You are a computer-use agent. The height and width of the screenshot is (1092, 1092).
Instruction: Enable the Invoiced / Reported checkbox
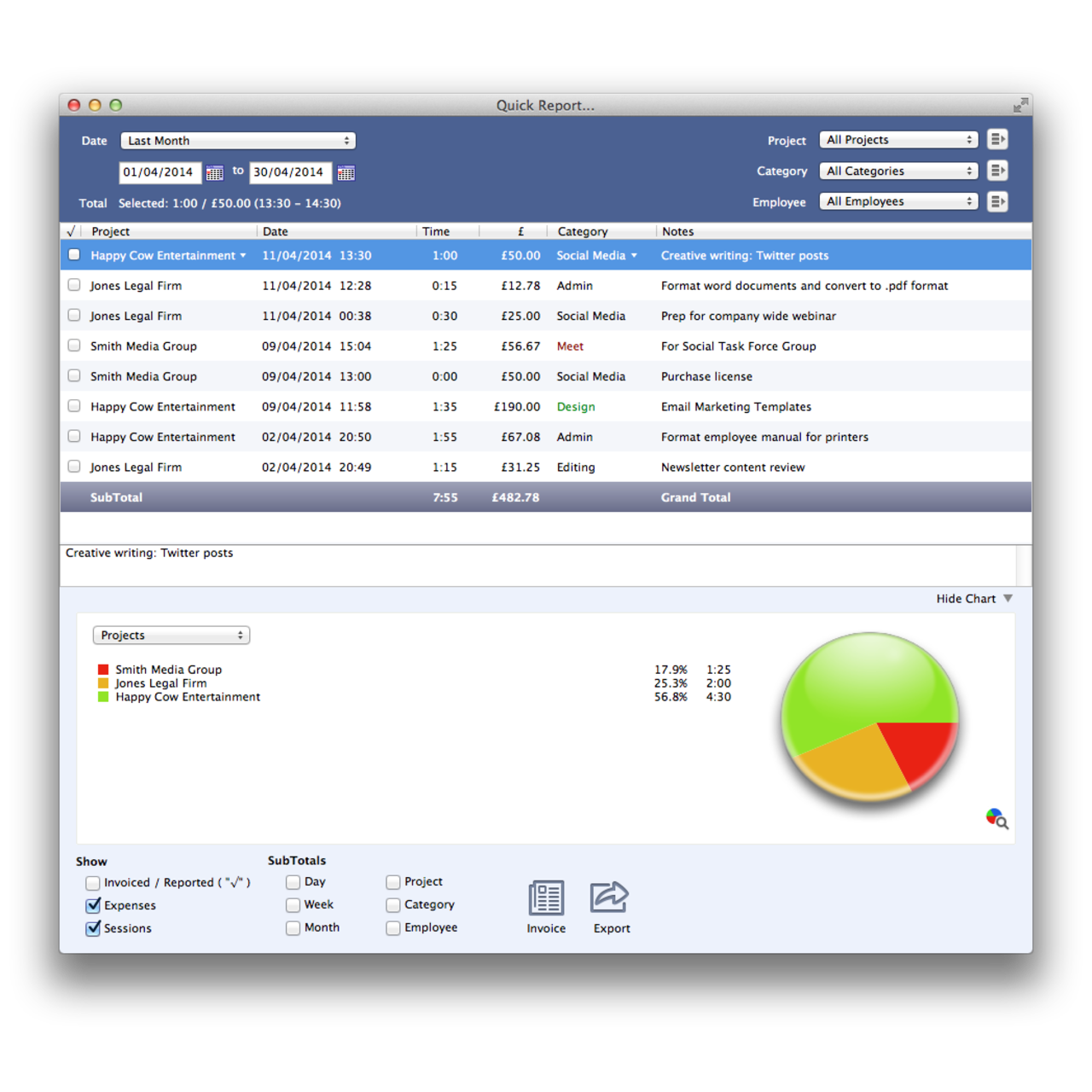coord(92,883)
